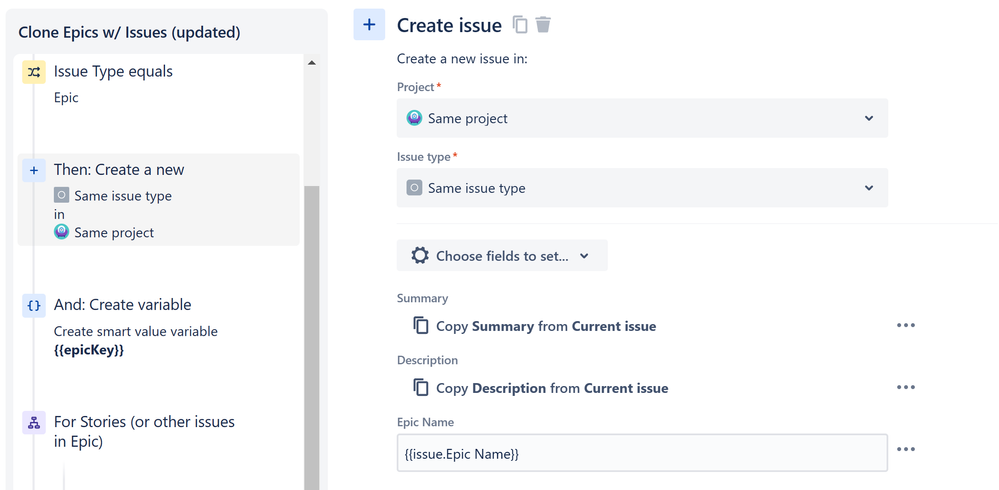
Task: Open more options for the Description field
Action: tap(906, 387)
